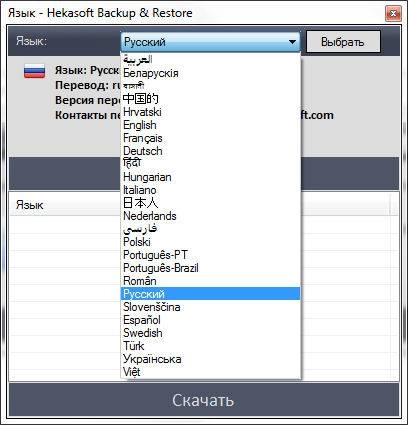Select Nederlands in the list

pyautogui.click(x=211, y=216)
